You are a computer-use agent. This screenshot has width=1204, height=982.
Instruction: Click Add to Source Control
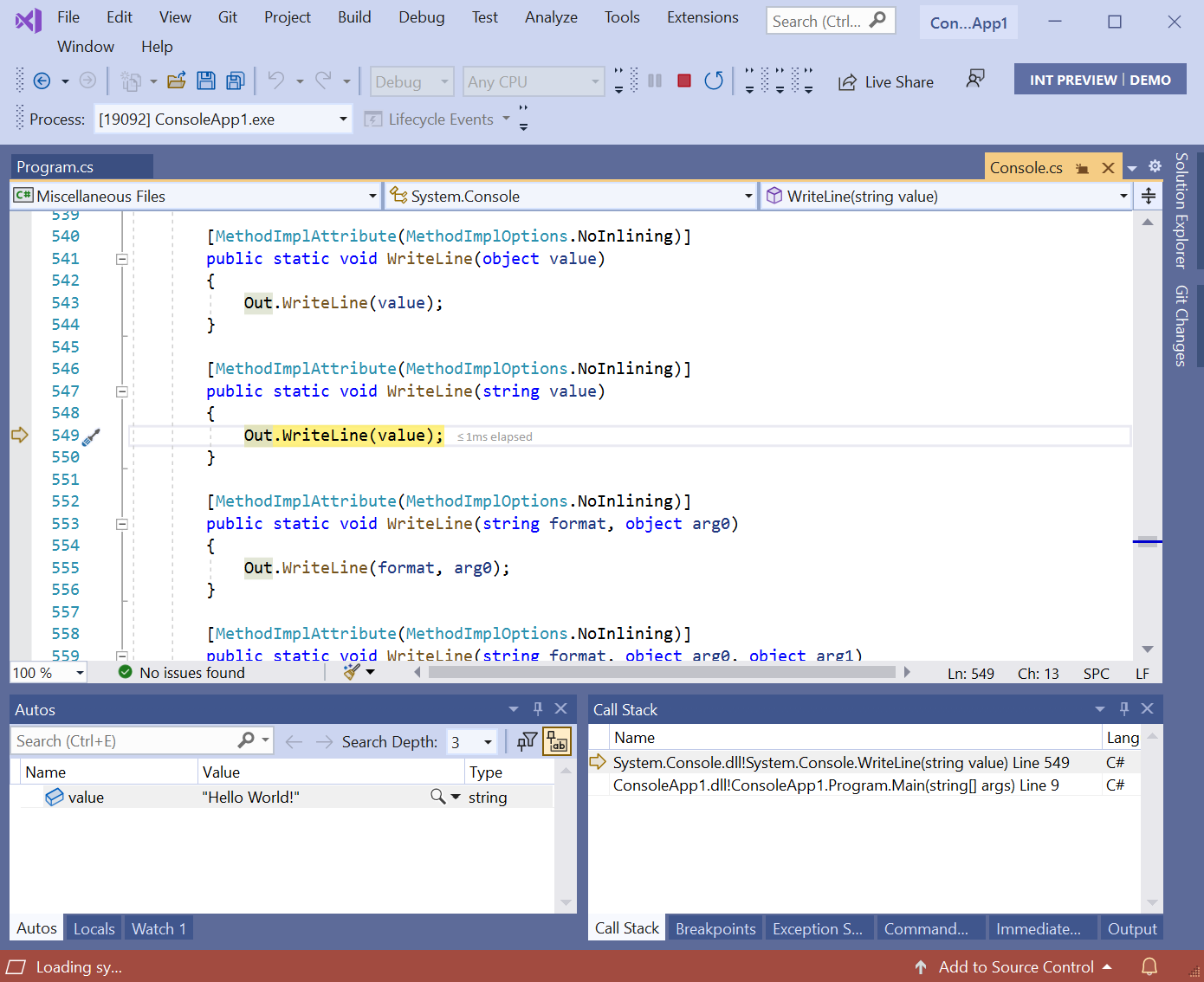(x=1013, y=966)
